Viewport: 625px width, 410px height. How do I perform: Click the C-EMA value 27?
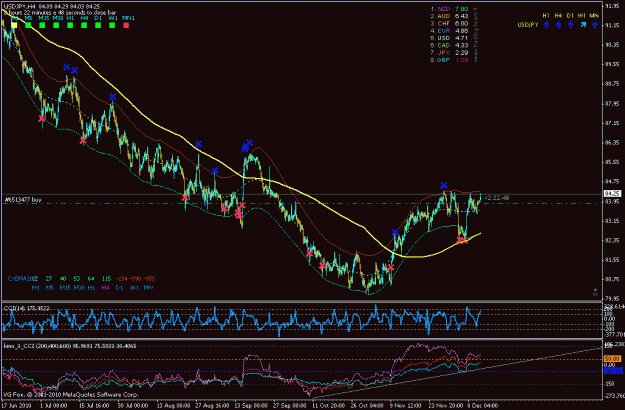point(49,279)
